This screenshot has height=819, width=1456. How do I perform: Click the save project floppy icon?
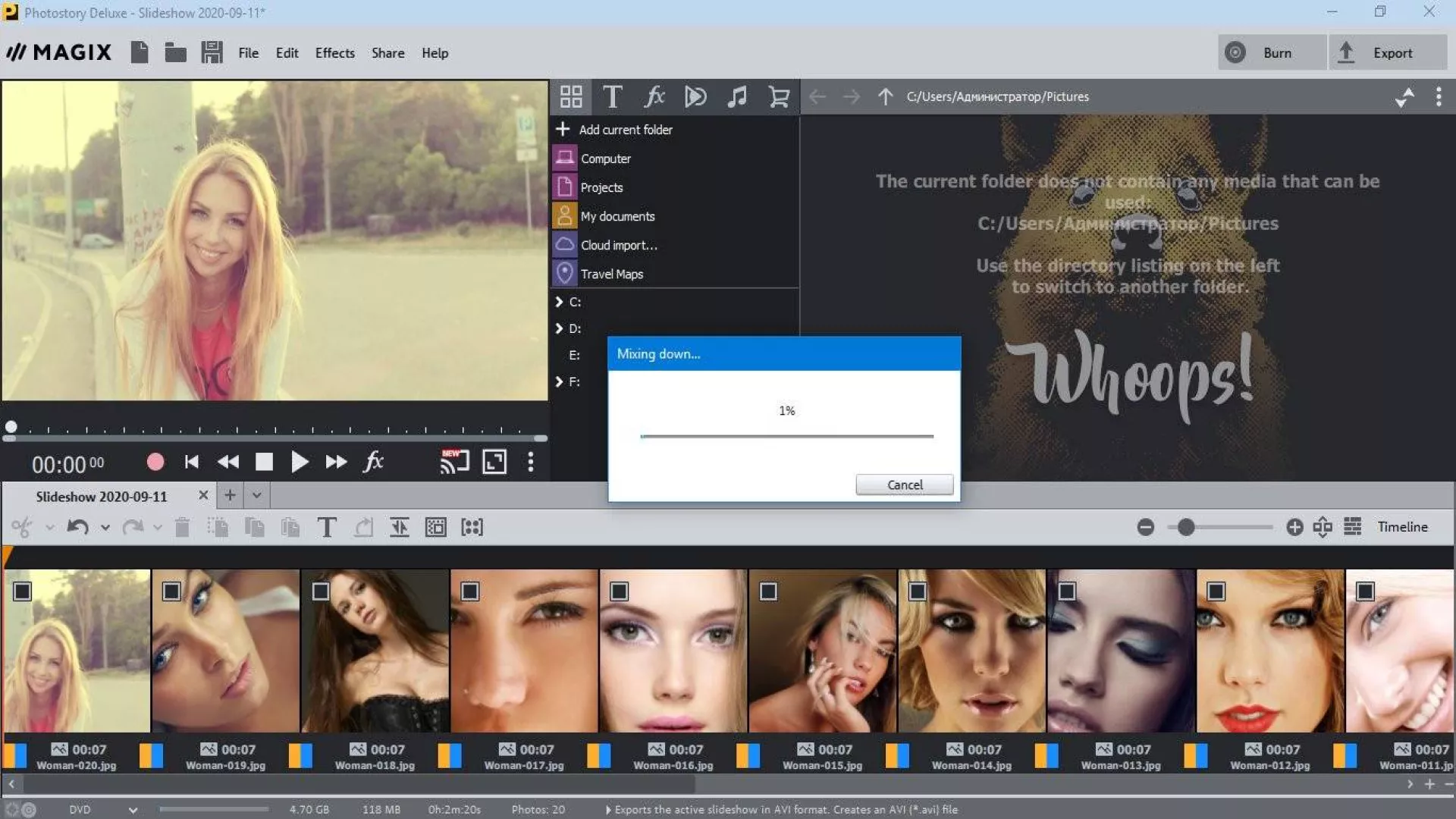point(212,52)
